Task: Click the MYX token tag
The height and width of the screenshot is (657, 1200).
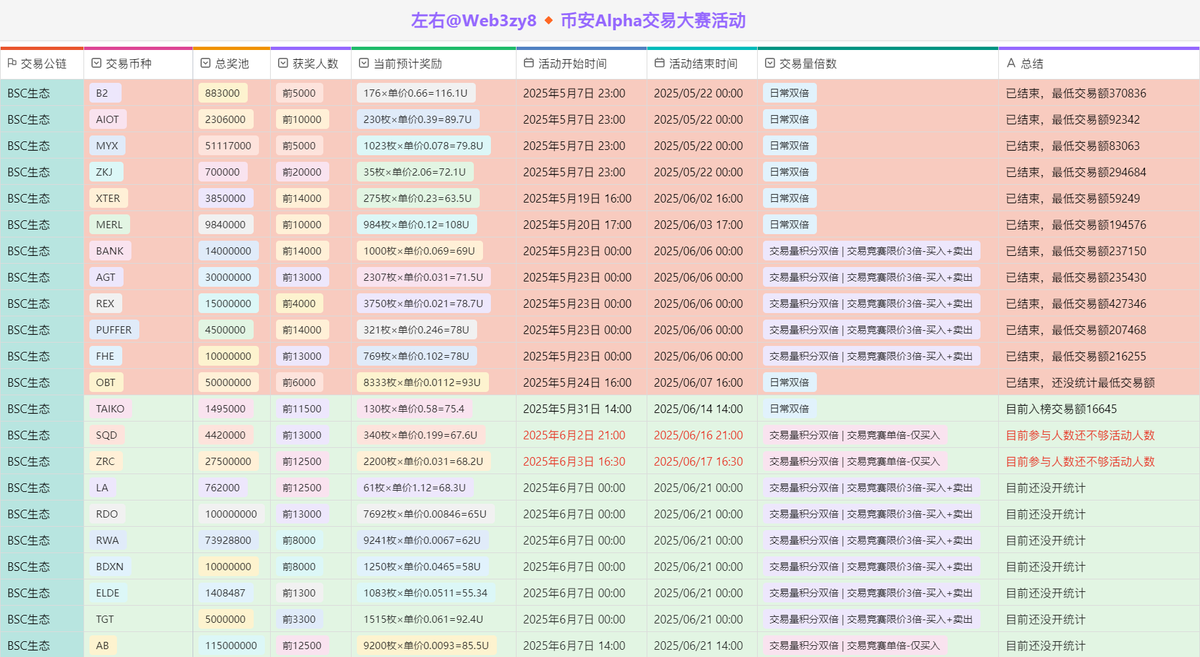Action: tap(107, 145)
